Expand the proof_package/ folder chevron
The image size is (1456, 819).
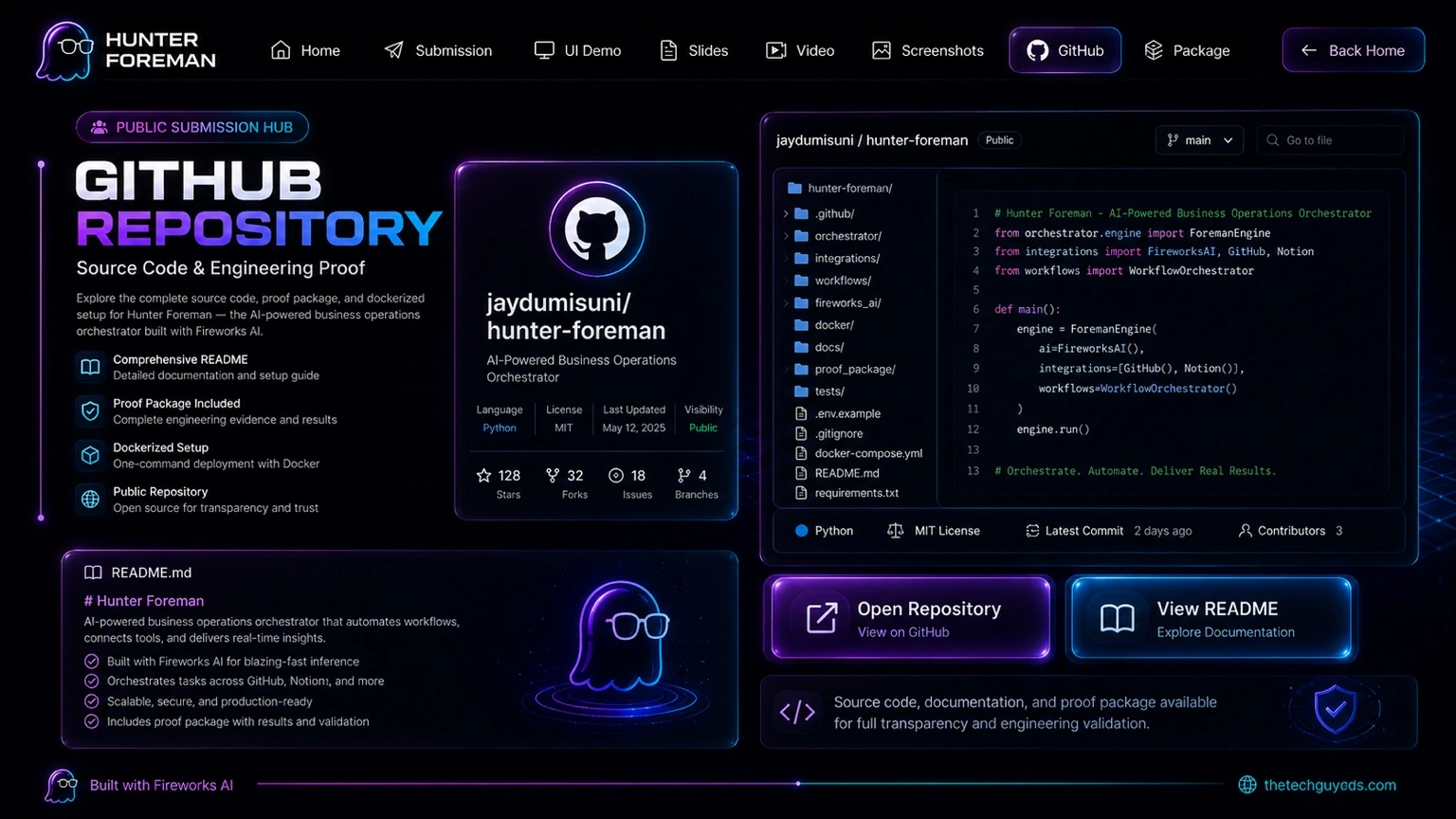tap(786, 369)
